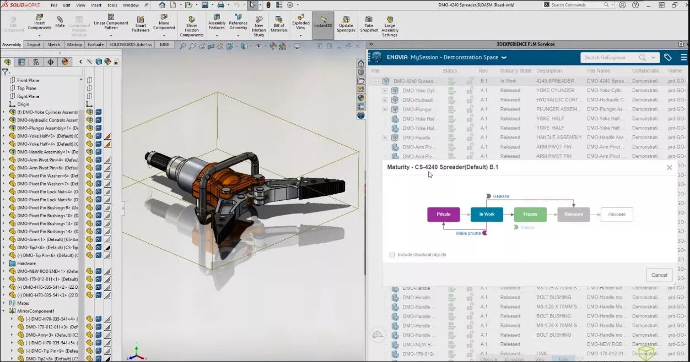
Task: Toggle the Instant3D tool
Action: click(x=323, y=23)
